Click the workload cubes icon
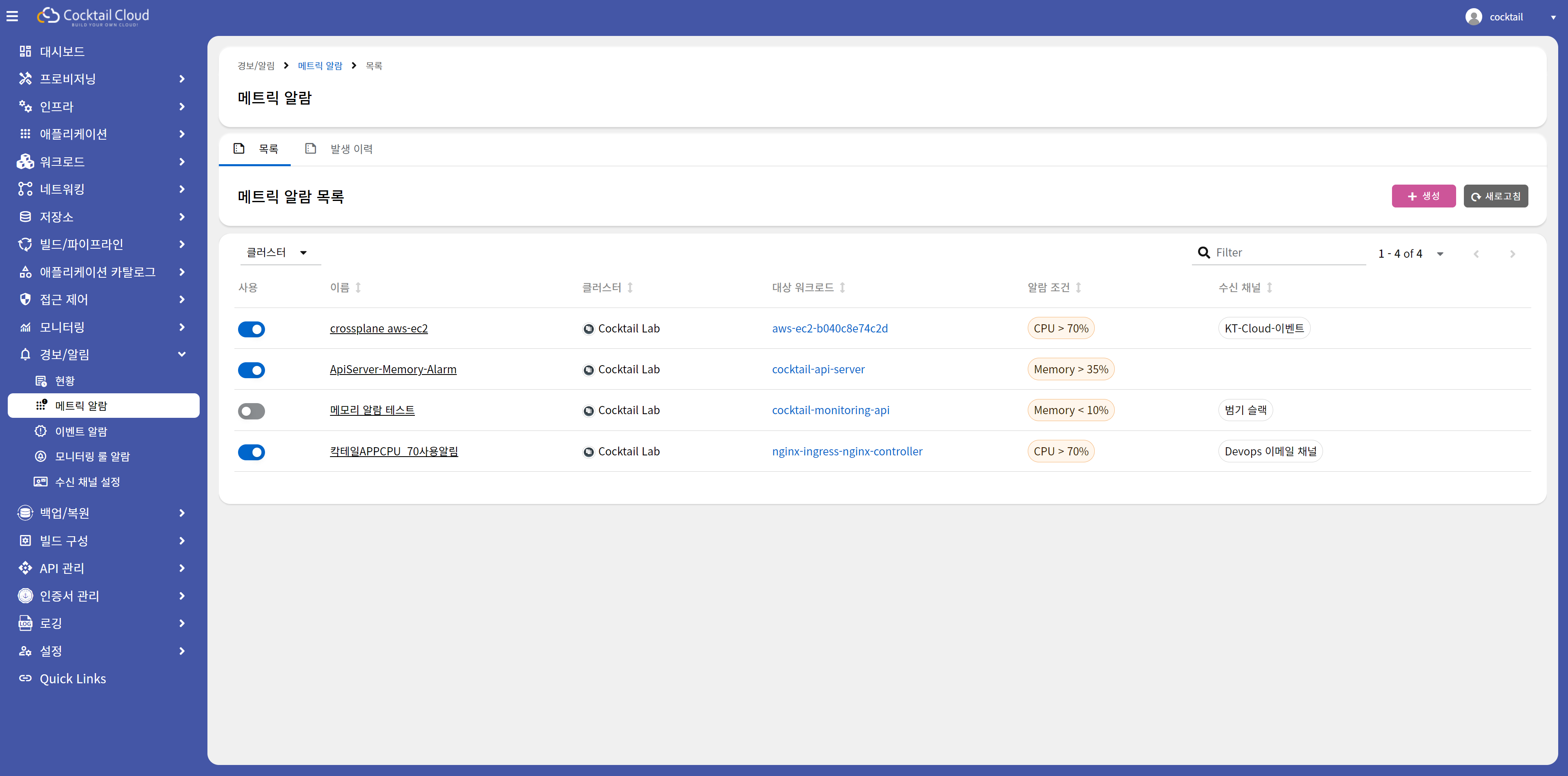 25,161
